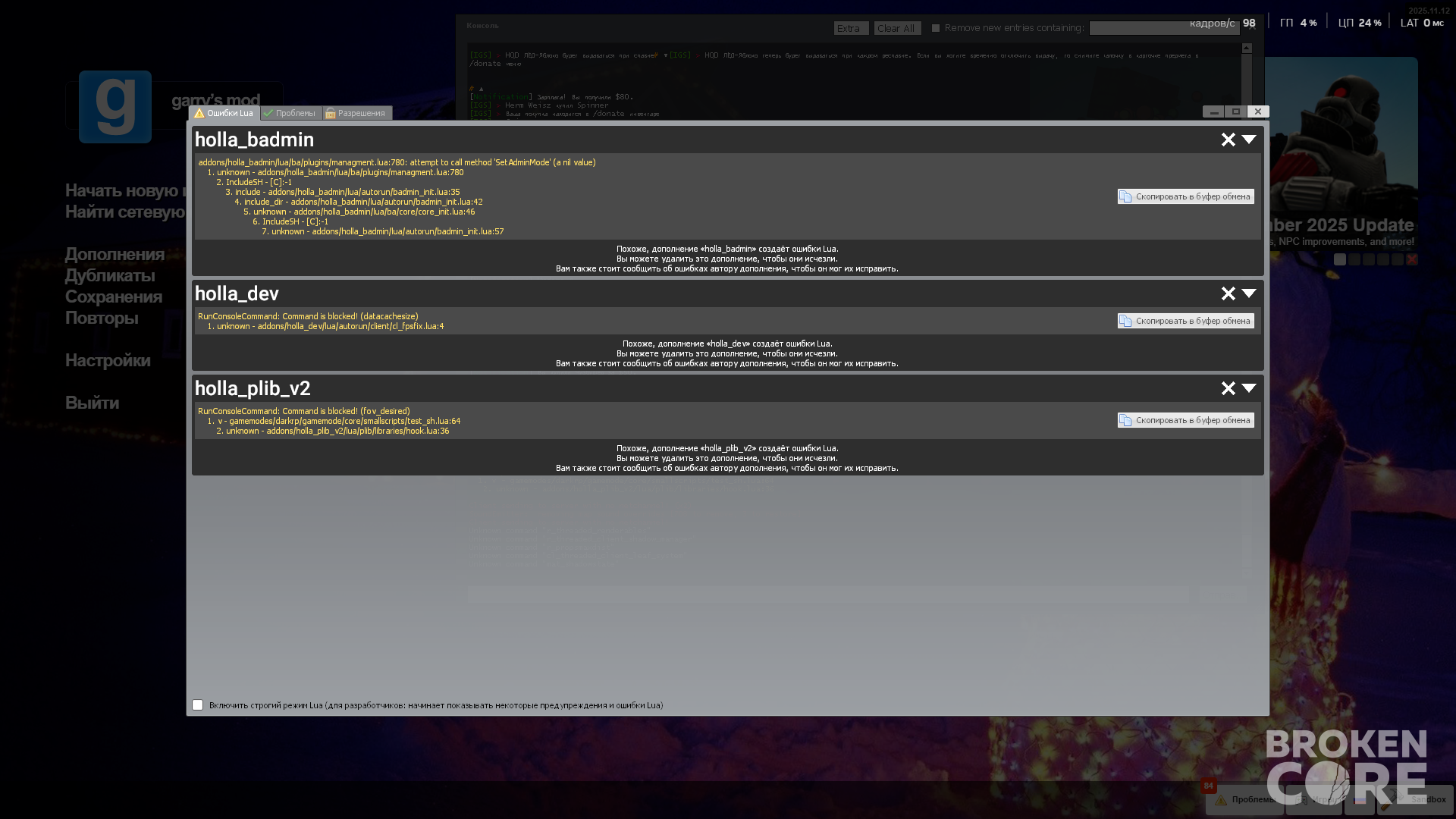Click Выйти to quit the game
The width and height of the screenshot is (1456, 819).
point(92,403)
